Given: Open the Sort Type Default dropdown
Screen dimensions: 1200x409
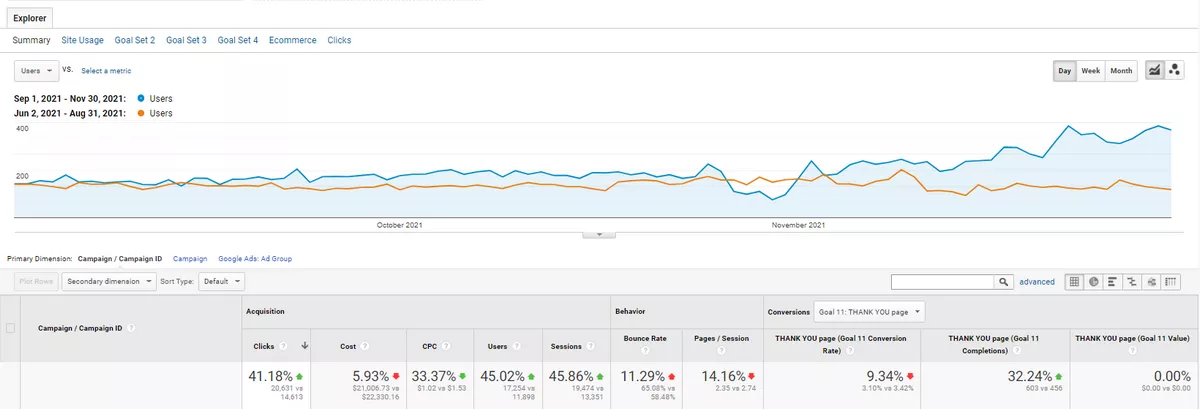Looking at the screenshot, I should 220,282.
